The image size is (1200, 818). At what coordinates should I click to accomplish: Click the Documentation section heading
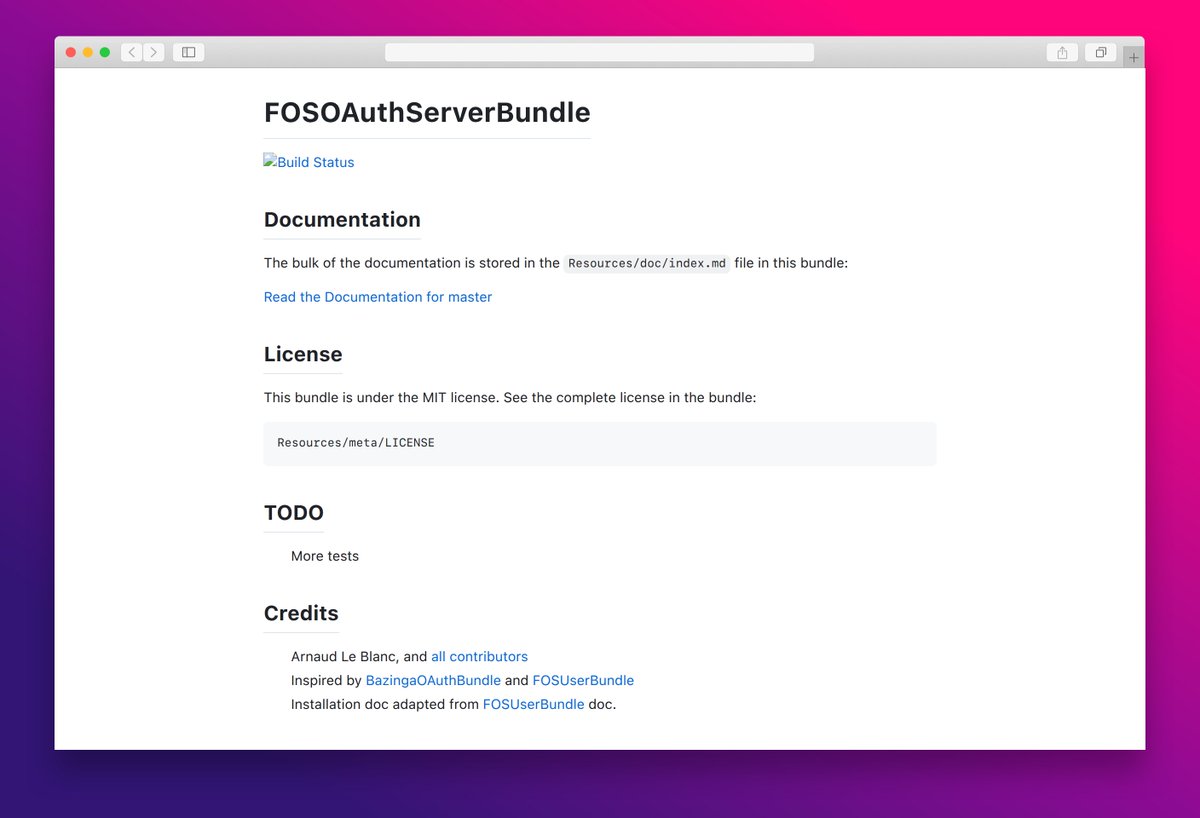[342, 220]
